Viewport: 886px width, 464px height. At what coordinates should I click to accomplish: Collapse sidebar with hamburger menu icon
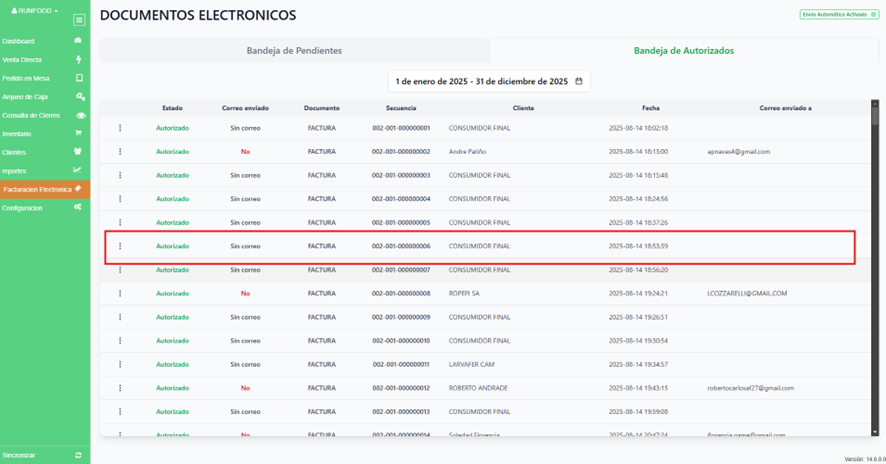[79, 20]
